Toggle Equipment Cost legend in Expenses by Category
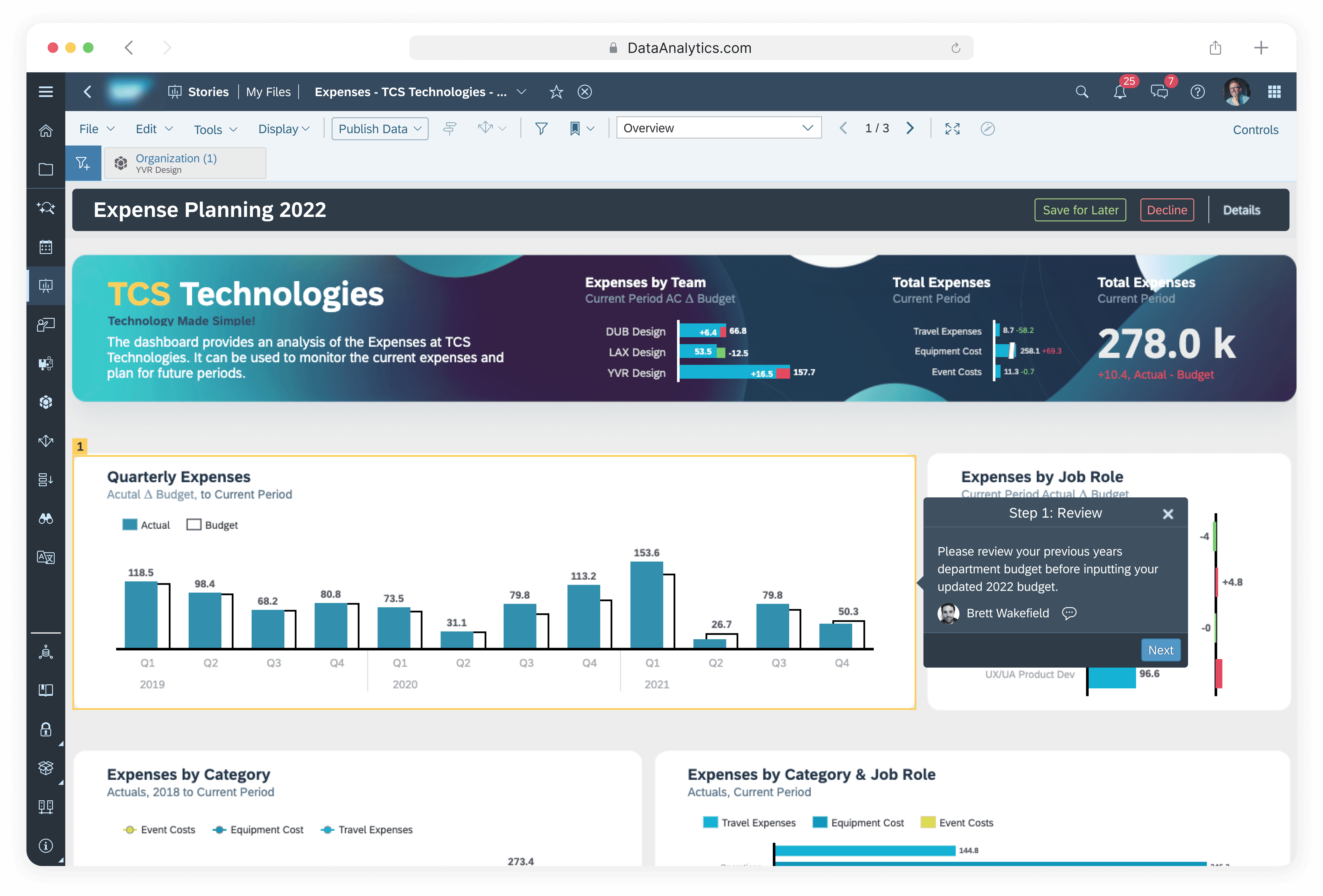 (258, 829)
